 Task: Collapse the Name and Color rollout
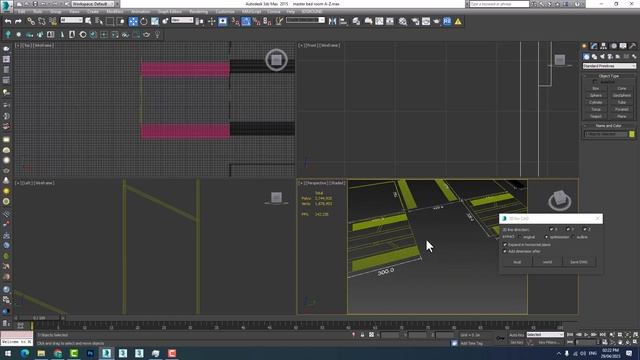click(609, 126)
